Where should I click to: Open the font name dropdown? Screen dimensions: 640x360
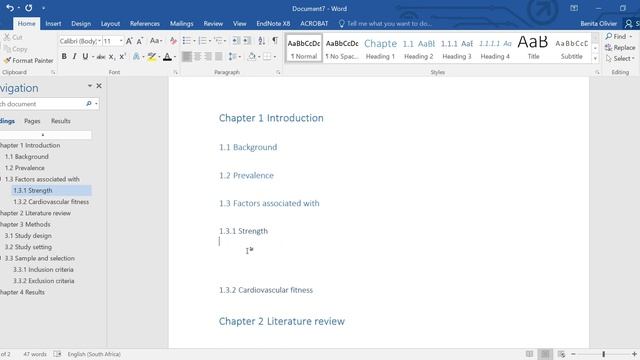100,41
